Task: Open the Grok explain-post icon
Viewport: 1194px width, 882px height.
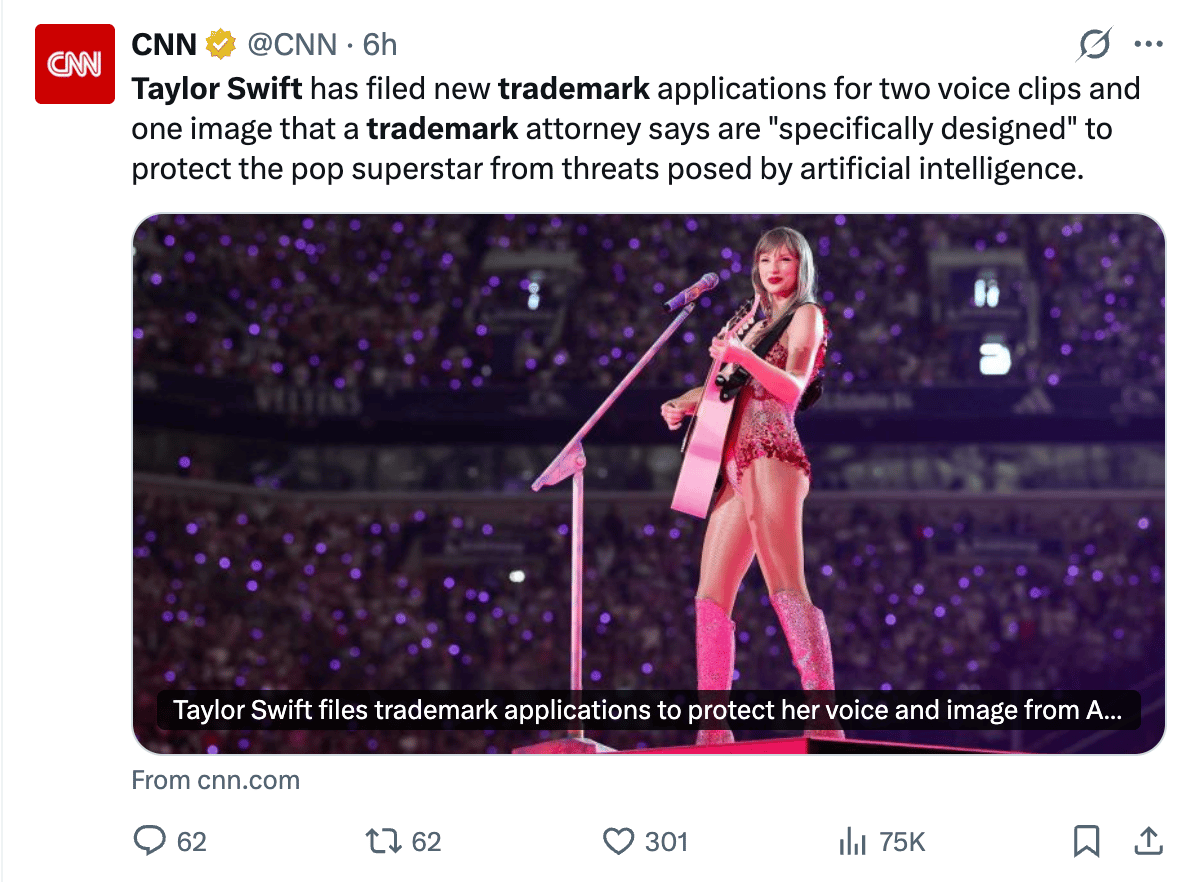Action: click(1095, 44)
